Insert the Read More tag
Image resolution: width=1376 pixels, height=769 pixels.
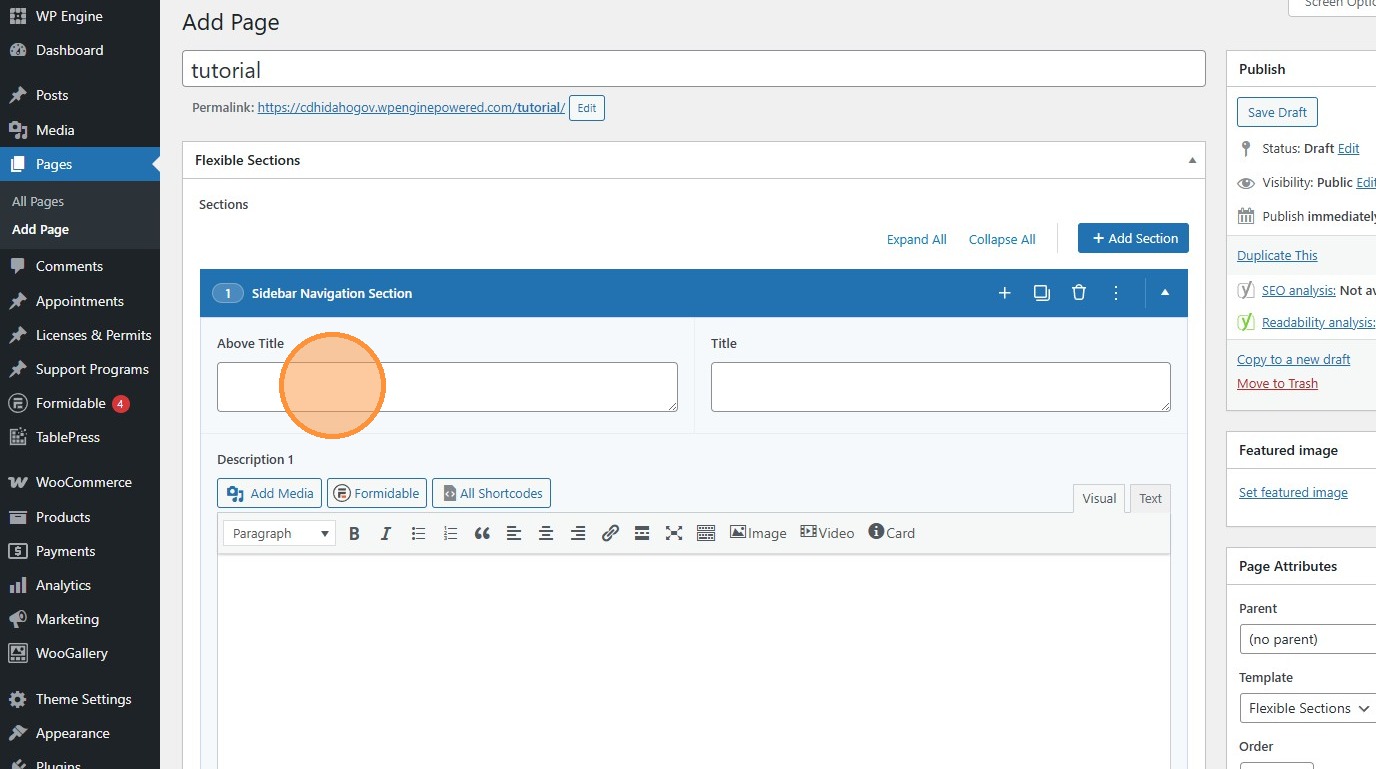tap(642, 533)
